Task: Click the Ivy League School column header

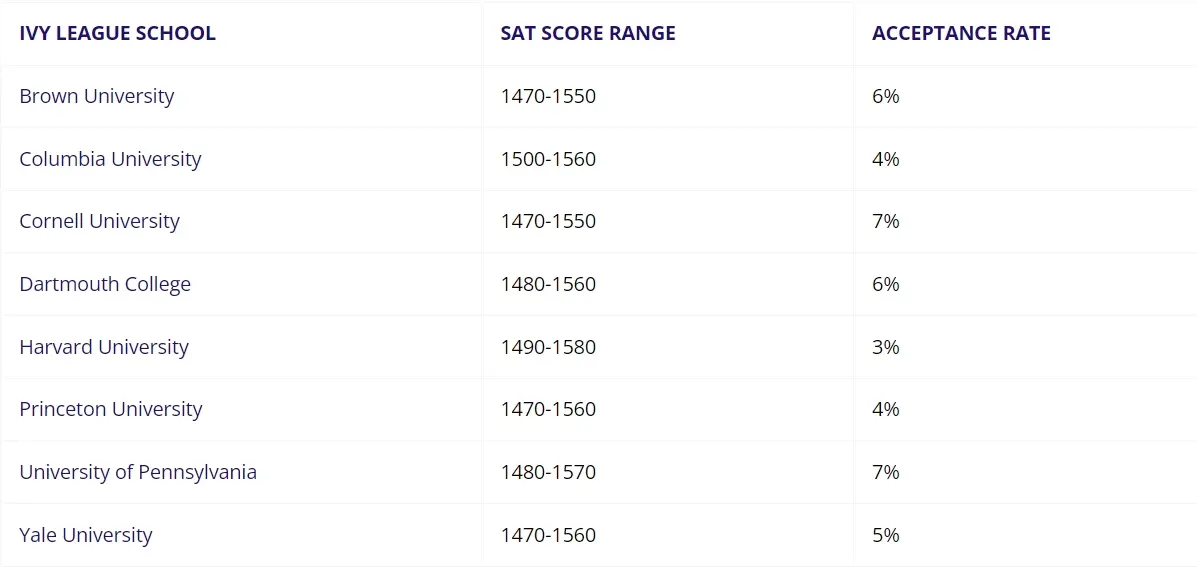Action: pyautogui.click(x=117, y=33)
